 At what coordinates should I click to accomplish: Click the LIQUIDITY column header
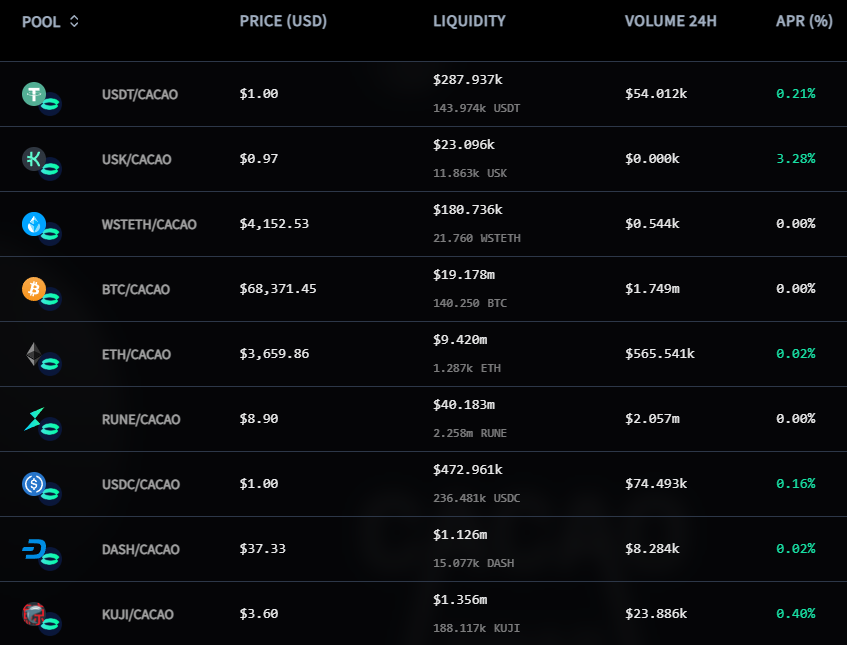(x=469, y=21)
